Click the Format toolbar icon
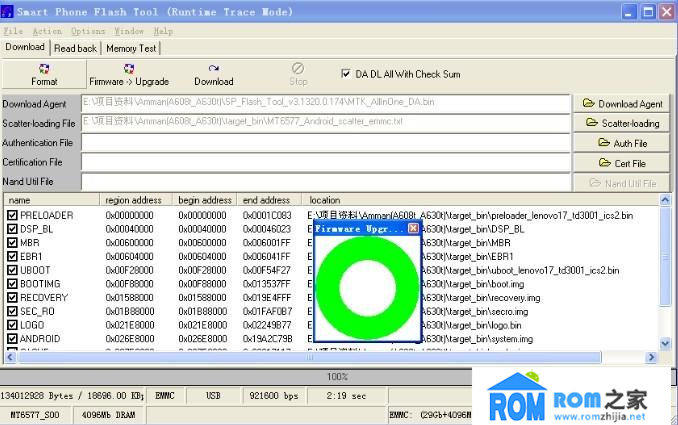 pyautogui.click(x=43, y=75)
